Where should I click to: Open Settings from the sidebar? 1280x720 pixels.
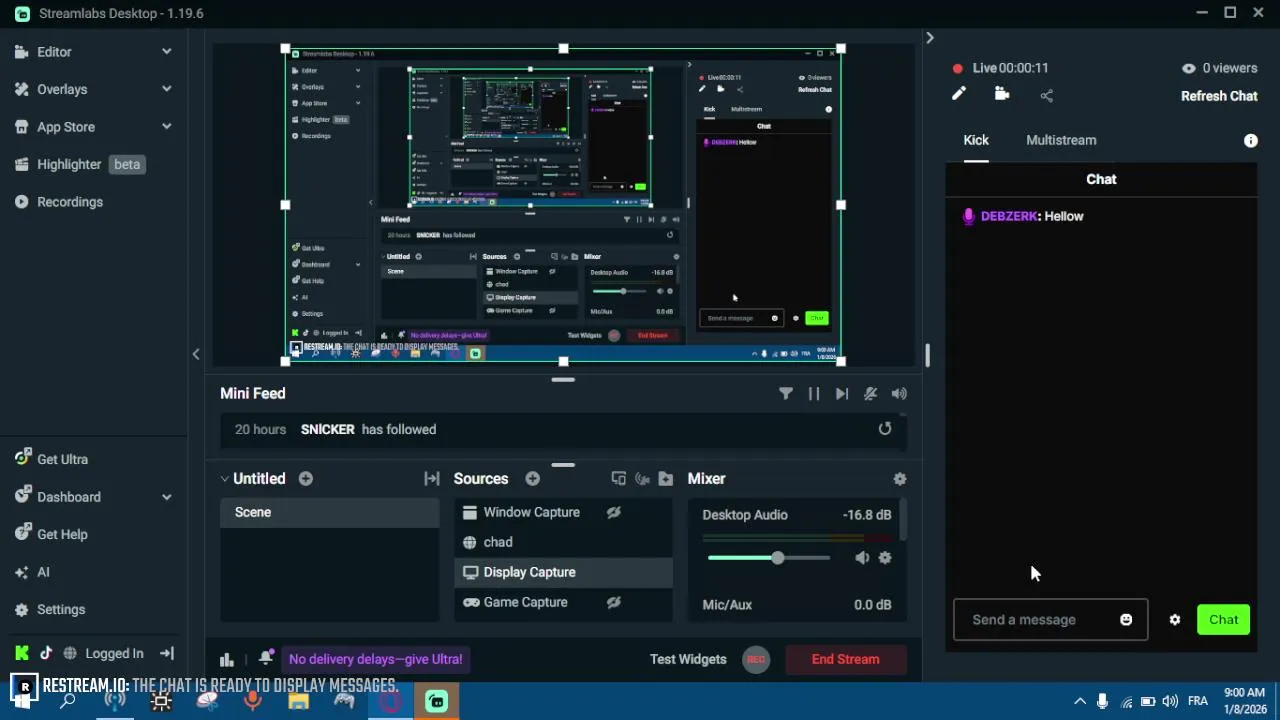[x=61, y=609]
